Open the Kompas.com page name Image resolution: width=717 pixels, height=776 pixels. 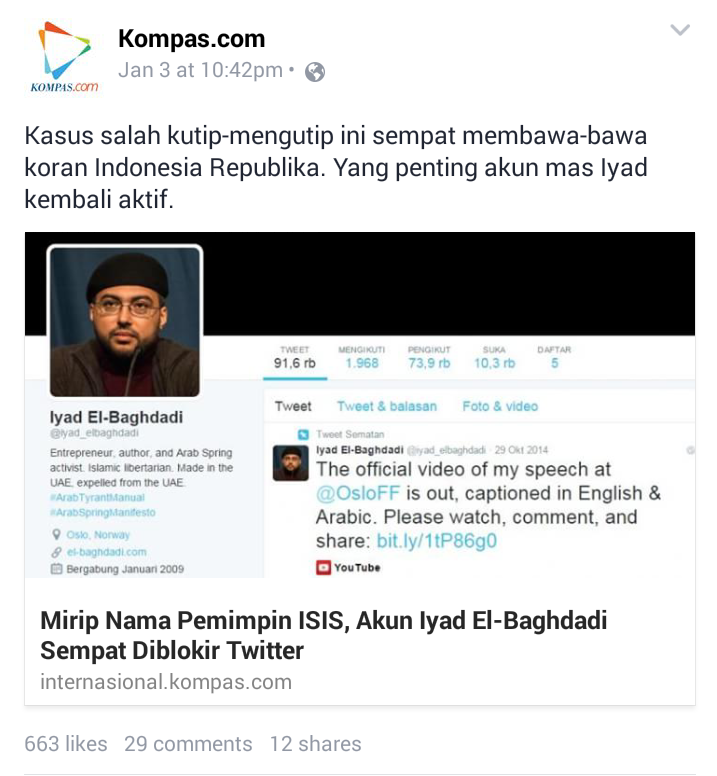point(191,39)
